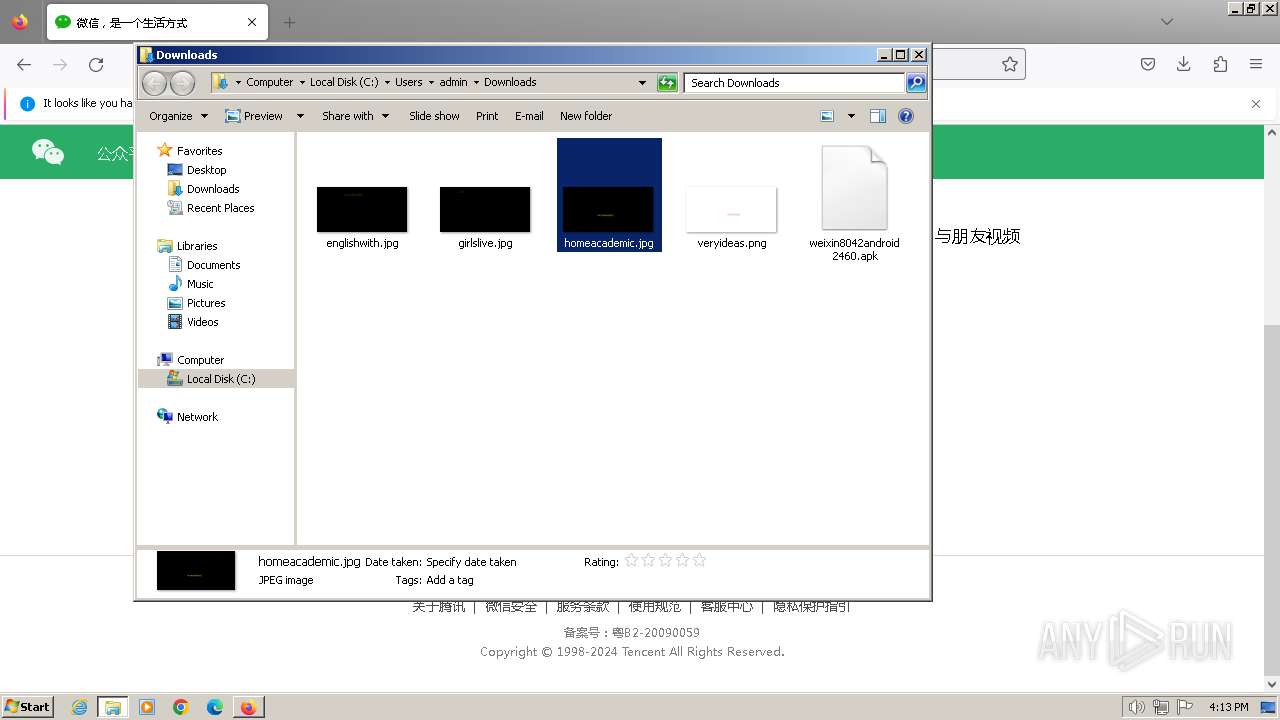Open Firefox Pocket save icon
Image resolution: width=1280 pixels, height=720 pixels.
click(x=1148, y=64)
